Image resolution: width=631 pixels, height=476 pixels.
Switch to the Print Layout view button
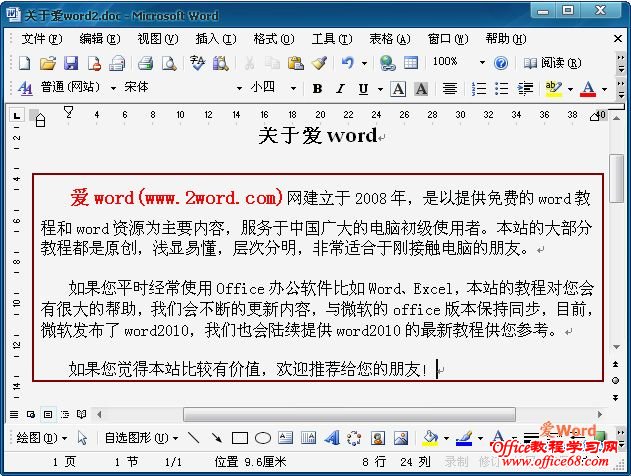(x=48, y=414)
